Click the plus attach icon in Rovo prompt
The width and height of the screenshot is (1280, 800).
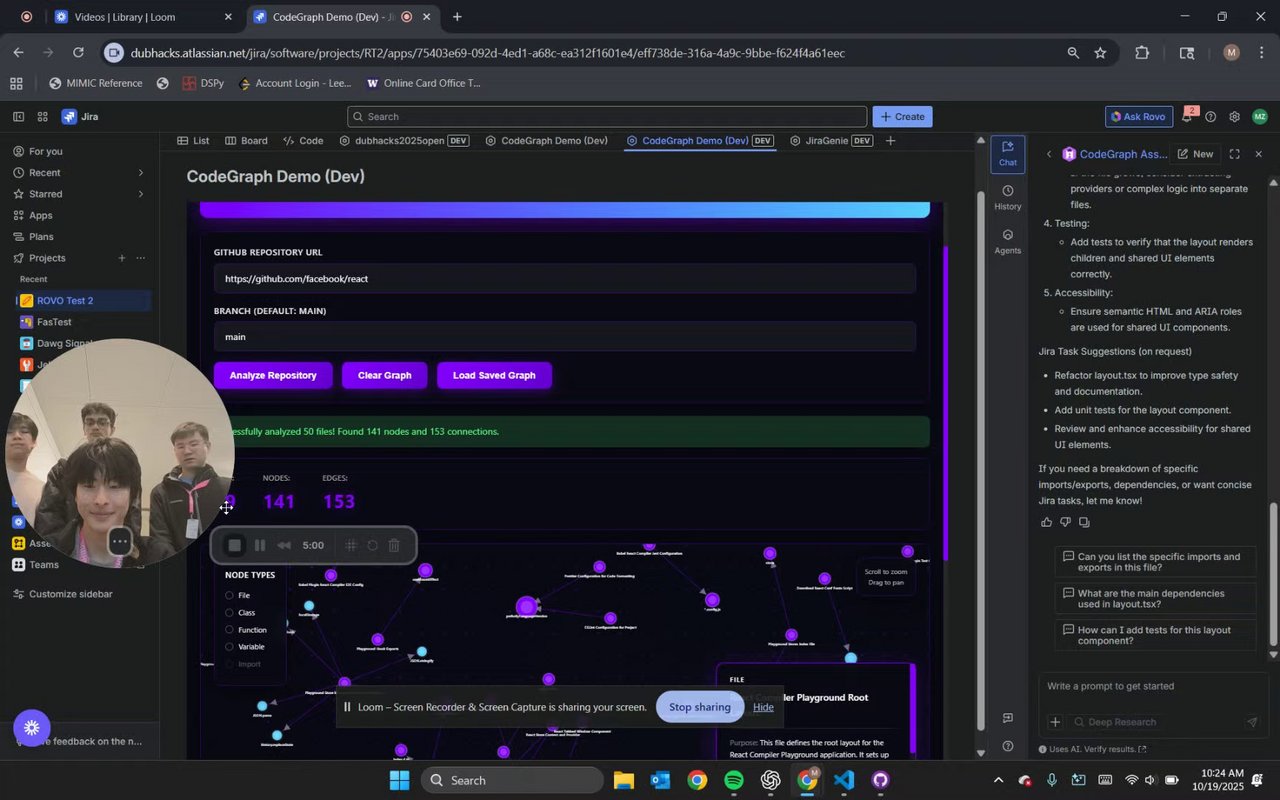[x=1054, y=722]
